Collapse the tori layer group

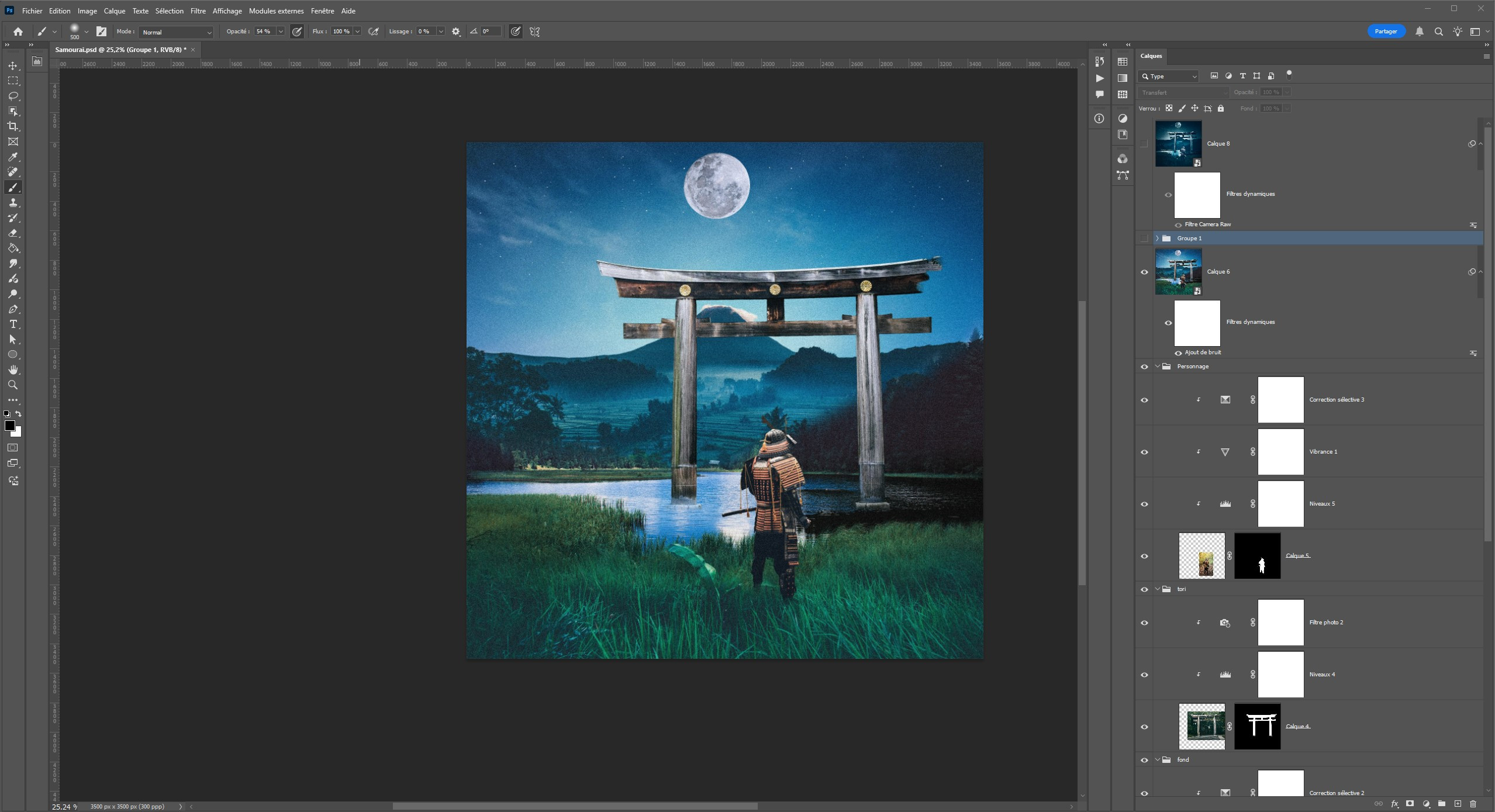pyautogui.click(x=1157, y=589)
